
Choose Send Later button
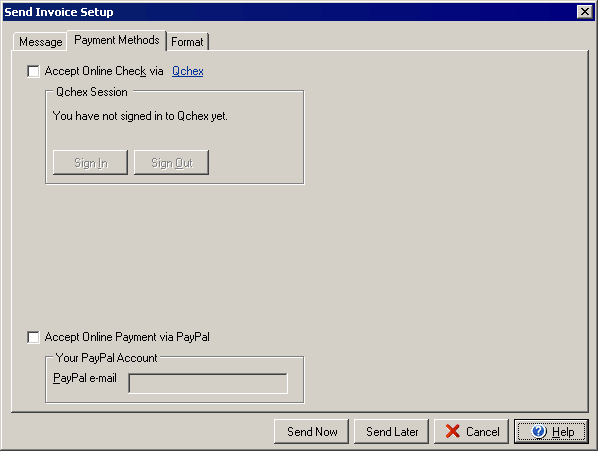(x=392, y=432)
